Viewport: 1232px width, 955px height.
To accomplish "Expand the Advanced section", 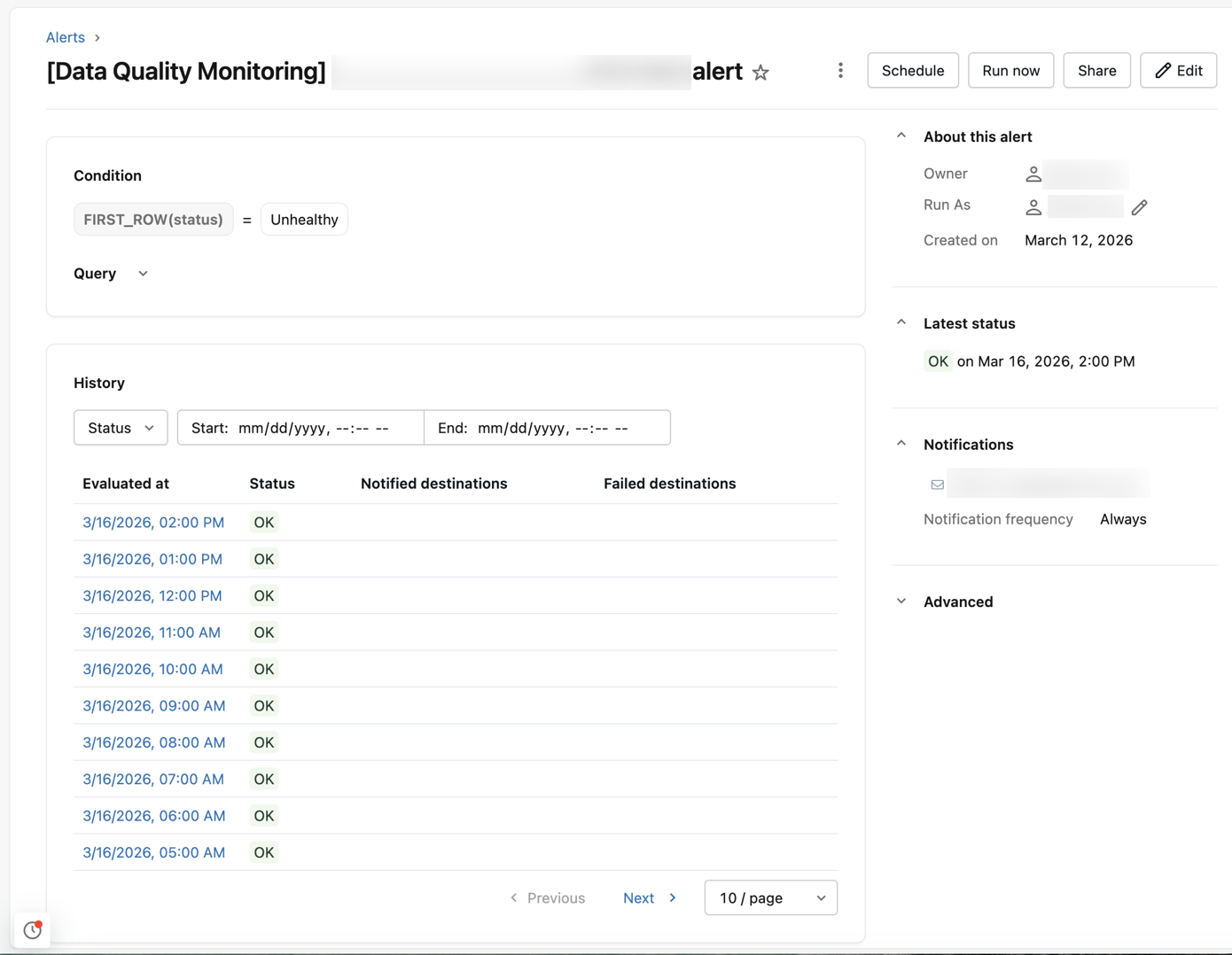I will [901, 602].
